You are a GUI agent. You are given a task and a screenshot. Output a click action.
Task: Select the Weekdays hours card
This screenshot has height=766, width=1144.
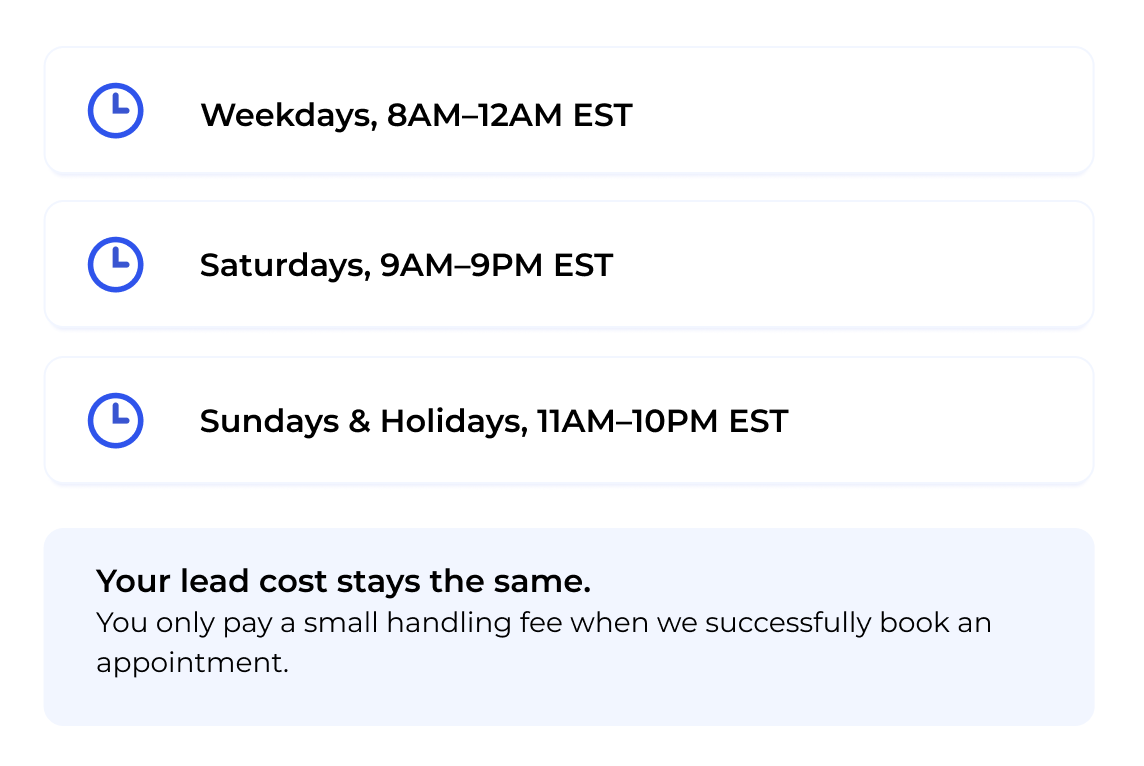(850, 111)
